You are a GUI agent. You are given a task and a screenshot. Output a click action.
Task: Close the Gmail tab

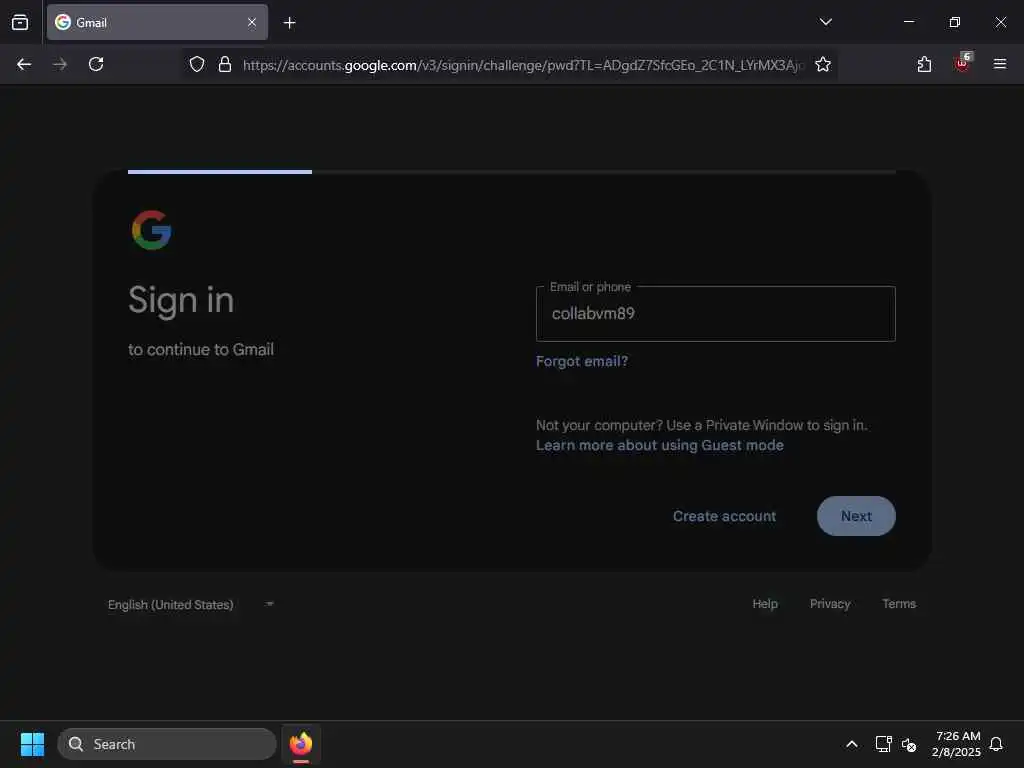pos(251,22)
